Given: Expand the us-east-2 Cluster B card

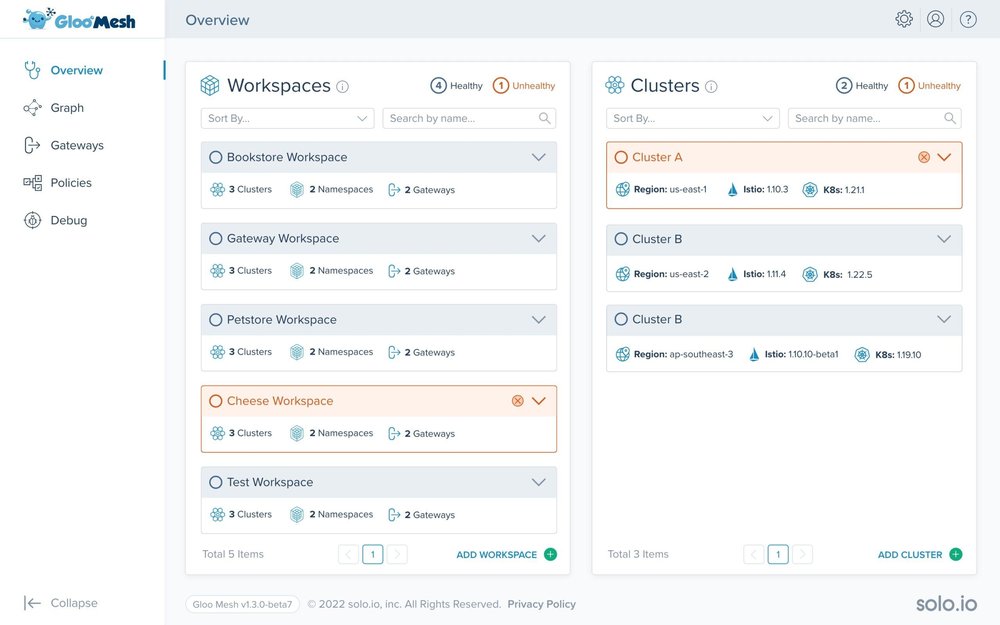Looking at the screenshot, I should click(x=944, y=239).
